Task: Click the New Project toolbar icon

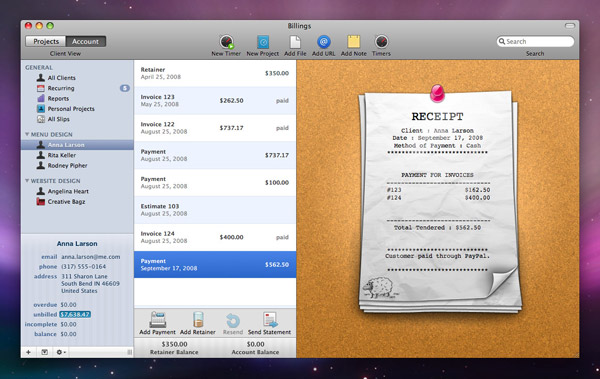Action: (x=263, y=42)
